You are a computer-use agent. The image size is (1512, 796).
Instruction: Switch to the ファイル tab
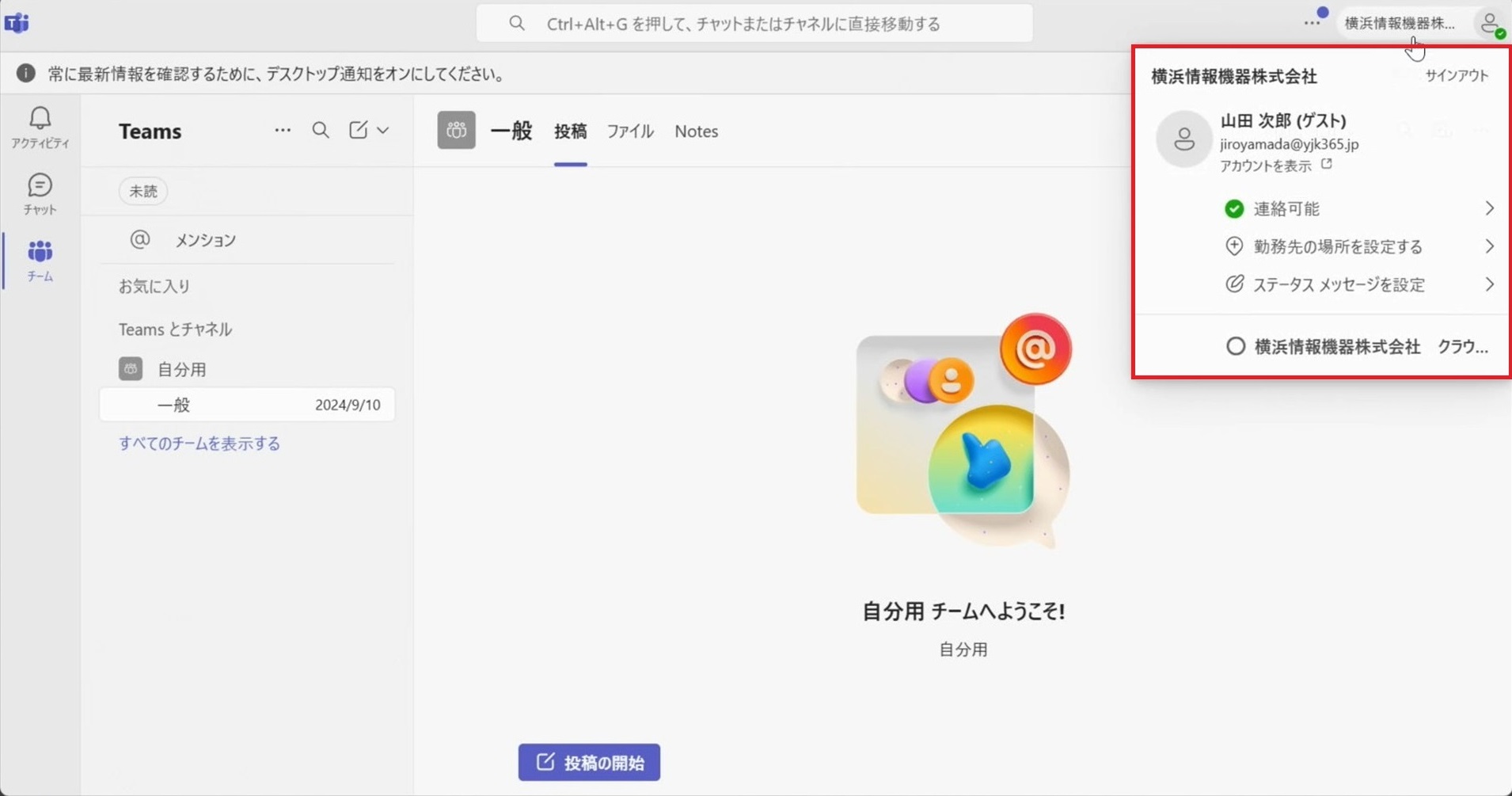(630, 131)
